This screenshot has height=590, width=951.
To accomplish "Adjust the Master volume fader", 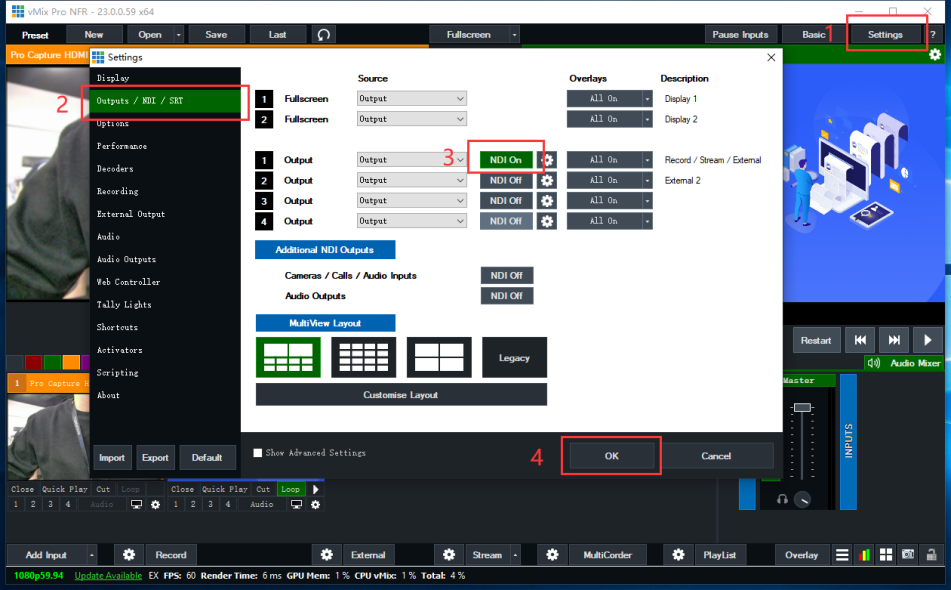I will click(801, 409).
